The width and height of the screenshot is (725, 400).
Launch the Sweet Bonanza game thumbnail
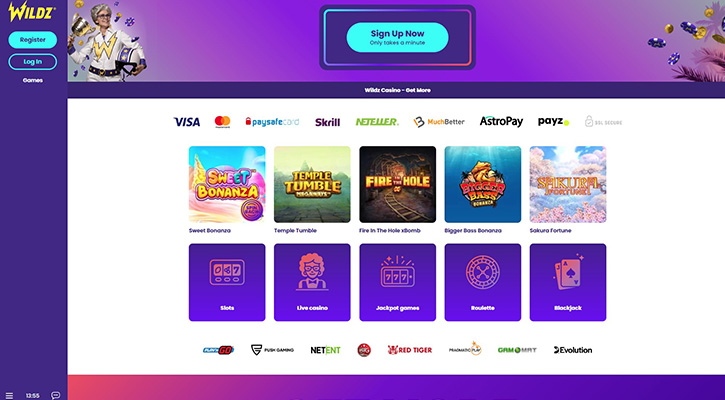tap(227, 185)
